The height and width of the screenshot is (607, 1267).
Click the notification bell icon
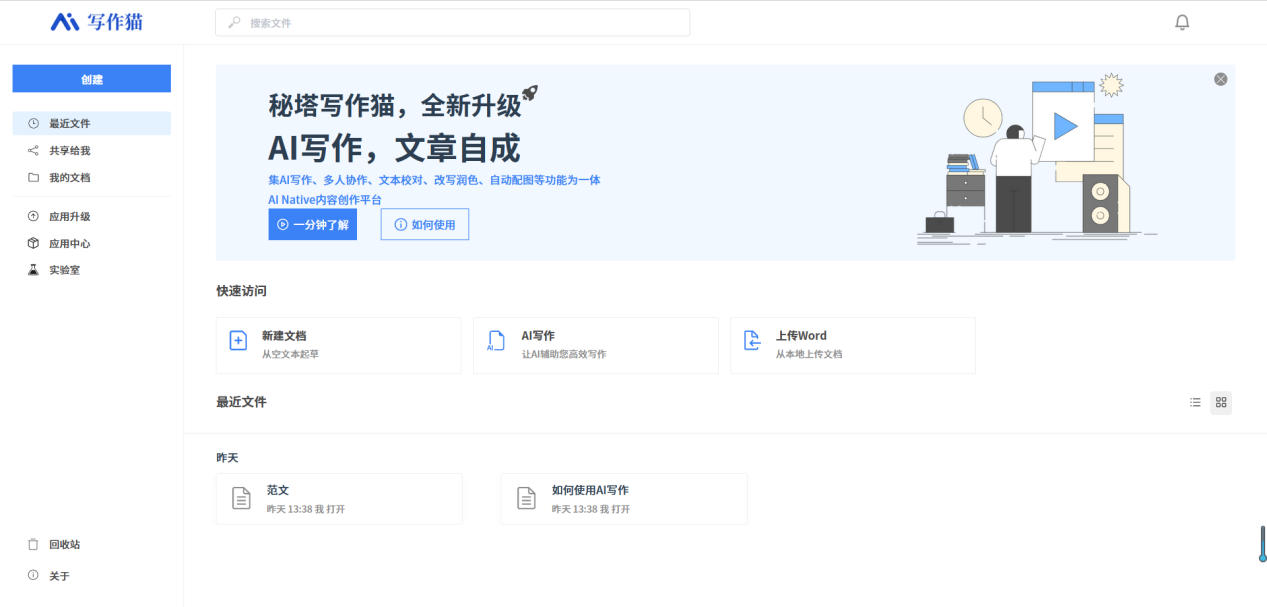(x=1181, y=21)
